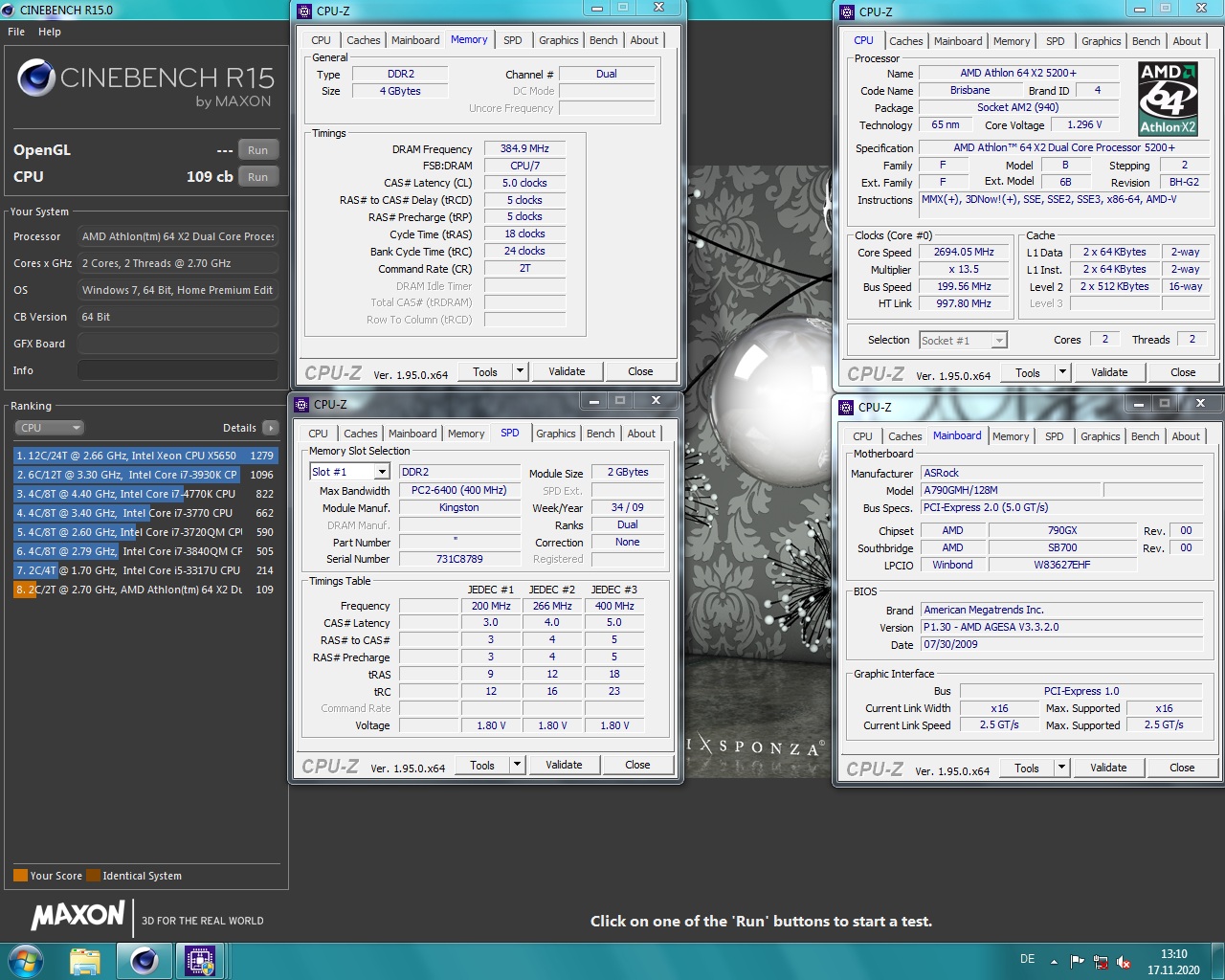Switch to Graphics tab in SPD window
The width and height of the screenshot is (1225, 980).
(556, 434)
